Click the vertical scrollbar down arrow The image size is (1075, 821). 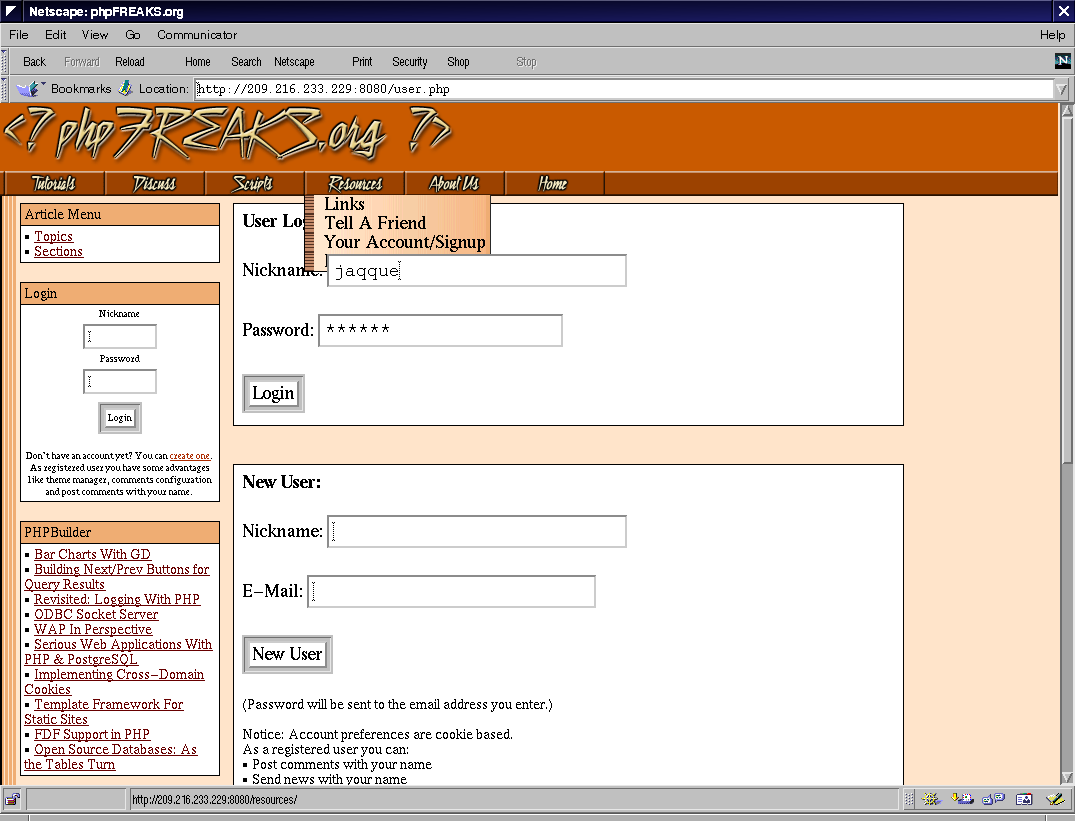1067,777
